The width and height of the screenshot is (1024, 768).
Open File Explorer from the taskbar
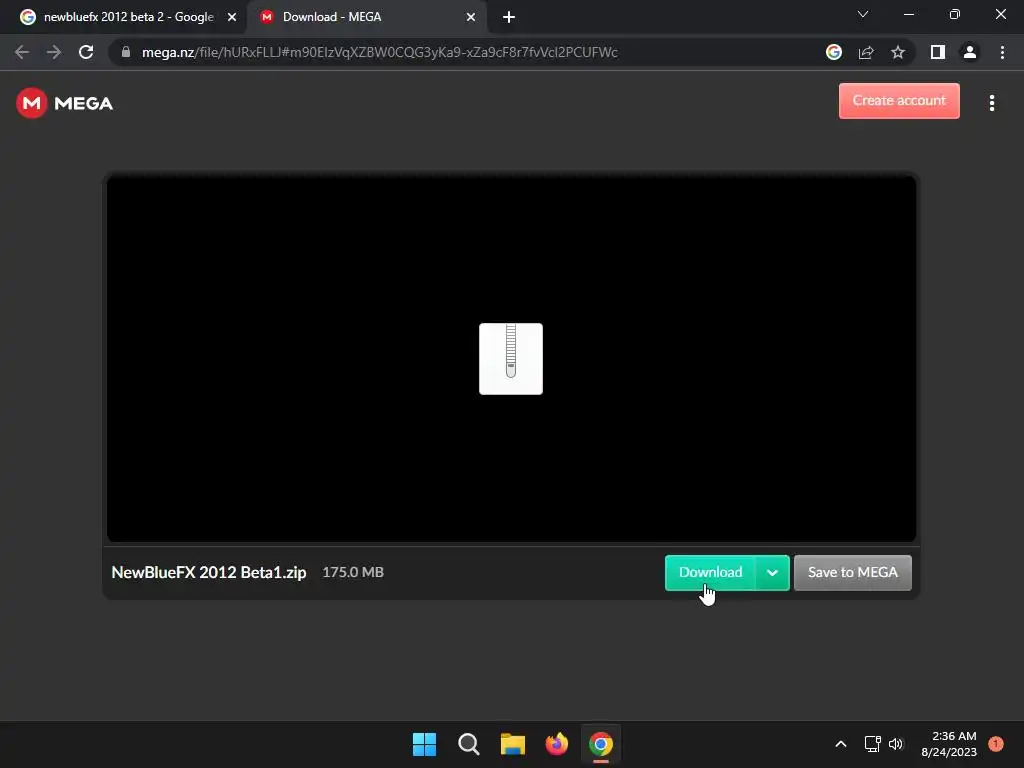pyautogui.click(x=513, y=744)
